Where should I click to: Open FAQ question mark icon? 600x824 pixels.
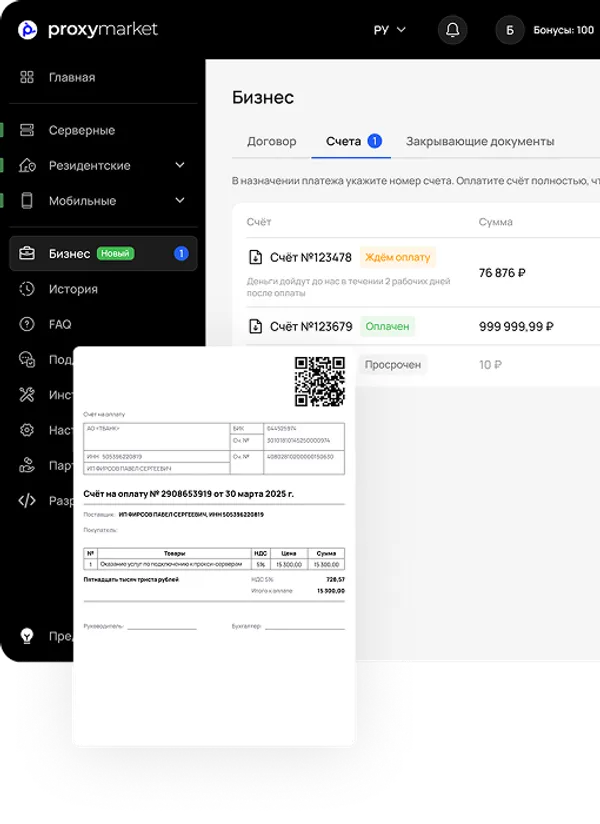(28, 324)
